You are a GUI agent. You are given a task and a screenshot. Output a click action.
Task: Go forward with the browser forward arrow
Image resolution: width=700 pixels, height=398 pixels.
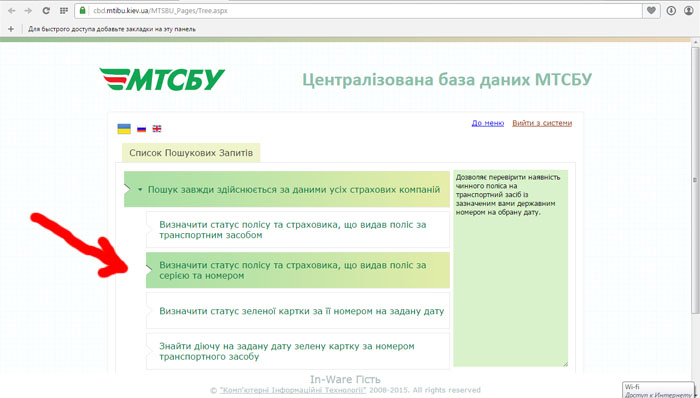click(28, 11)
